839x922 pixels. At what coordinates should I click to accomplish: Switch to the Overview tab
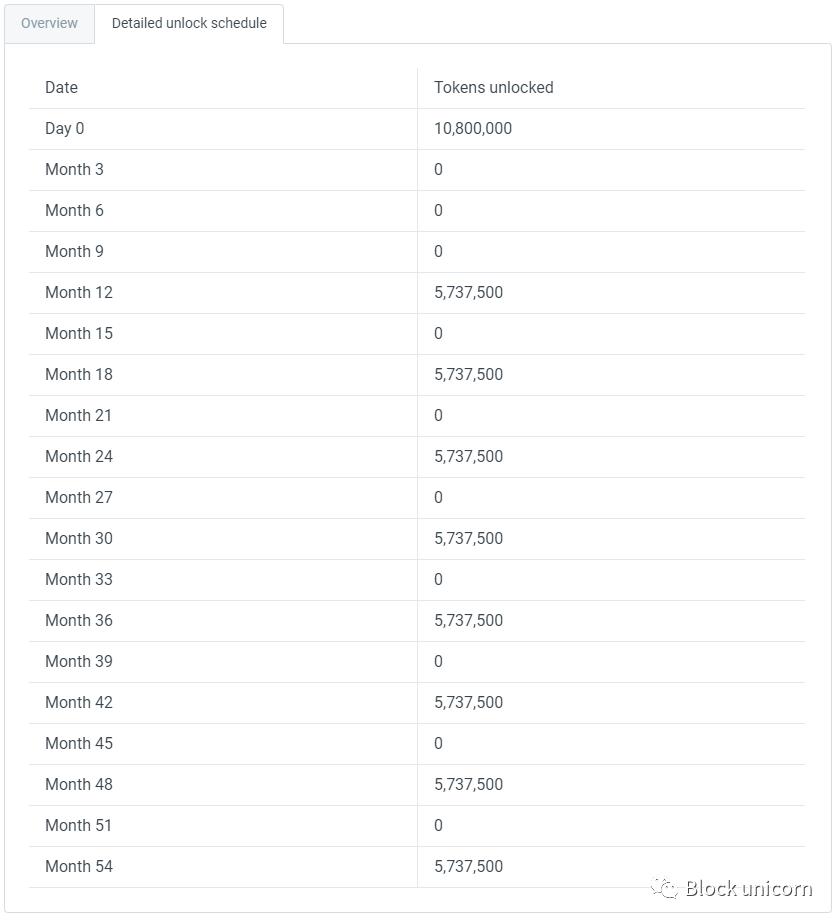(x=49, y=23)
